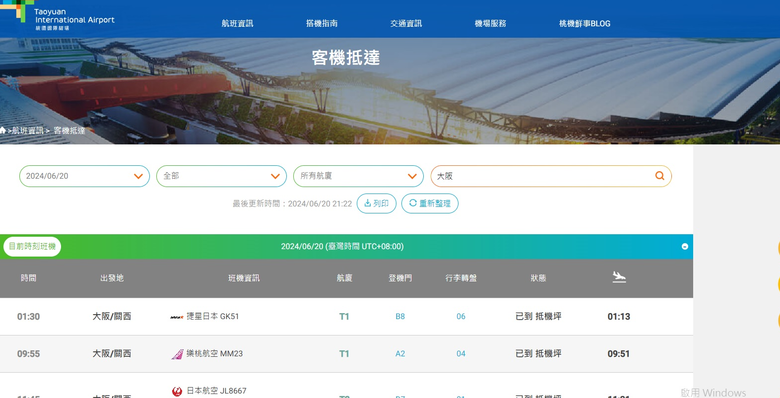Open the 航班資訊 menu

pyautogui.click(x=237, y=23)
